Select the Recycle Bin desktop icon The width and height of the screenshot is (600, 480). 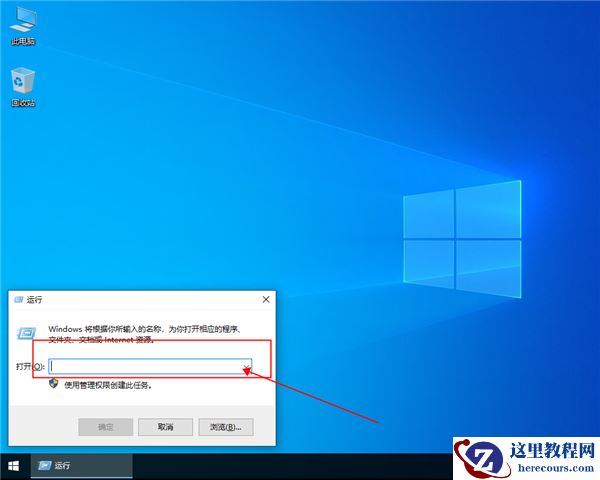pos(23,87)
